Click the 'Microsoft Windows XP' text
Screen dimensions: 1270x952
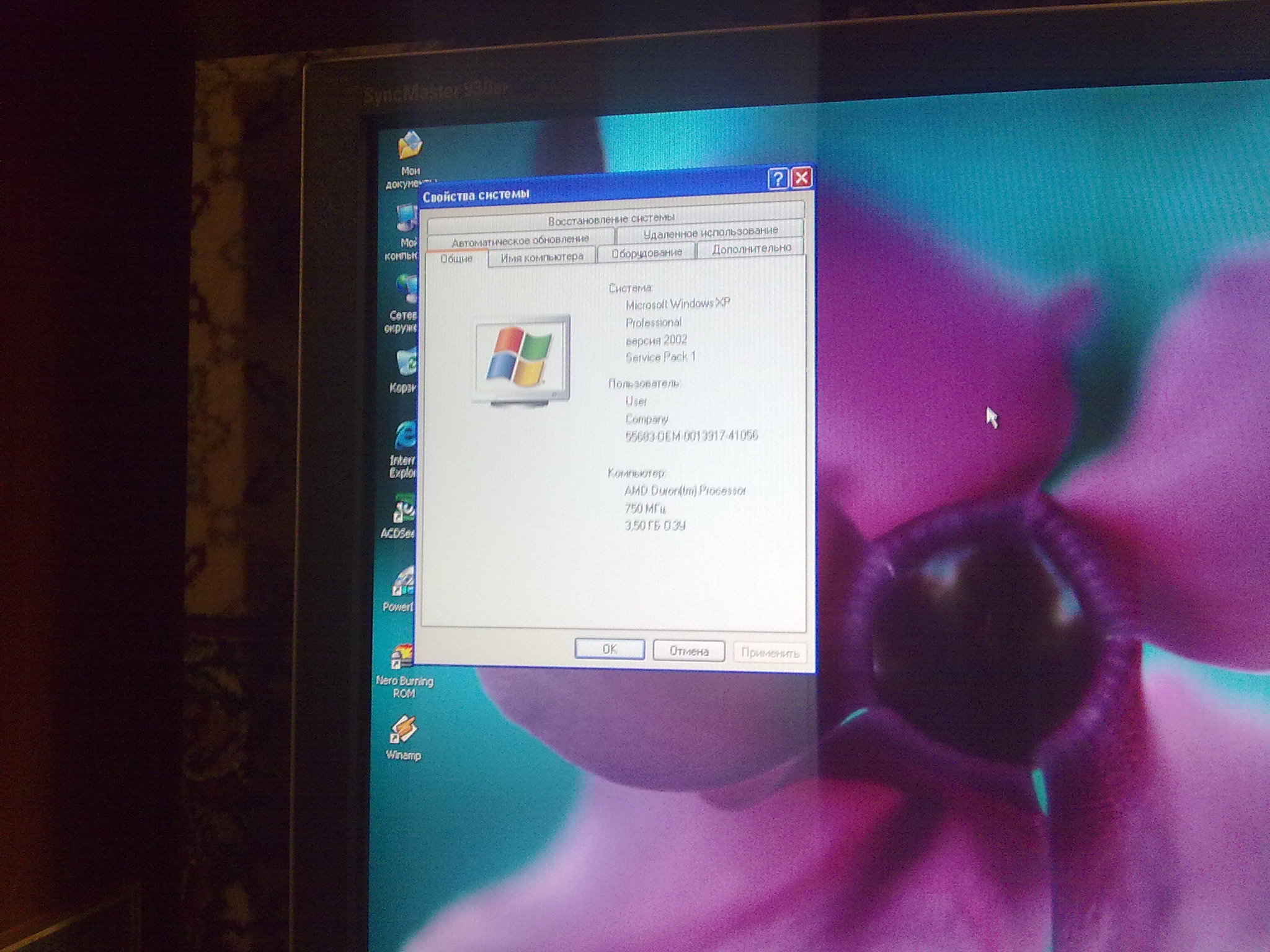click(x=678, y=304)
